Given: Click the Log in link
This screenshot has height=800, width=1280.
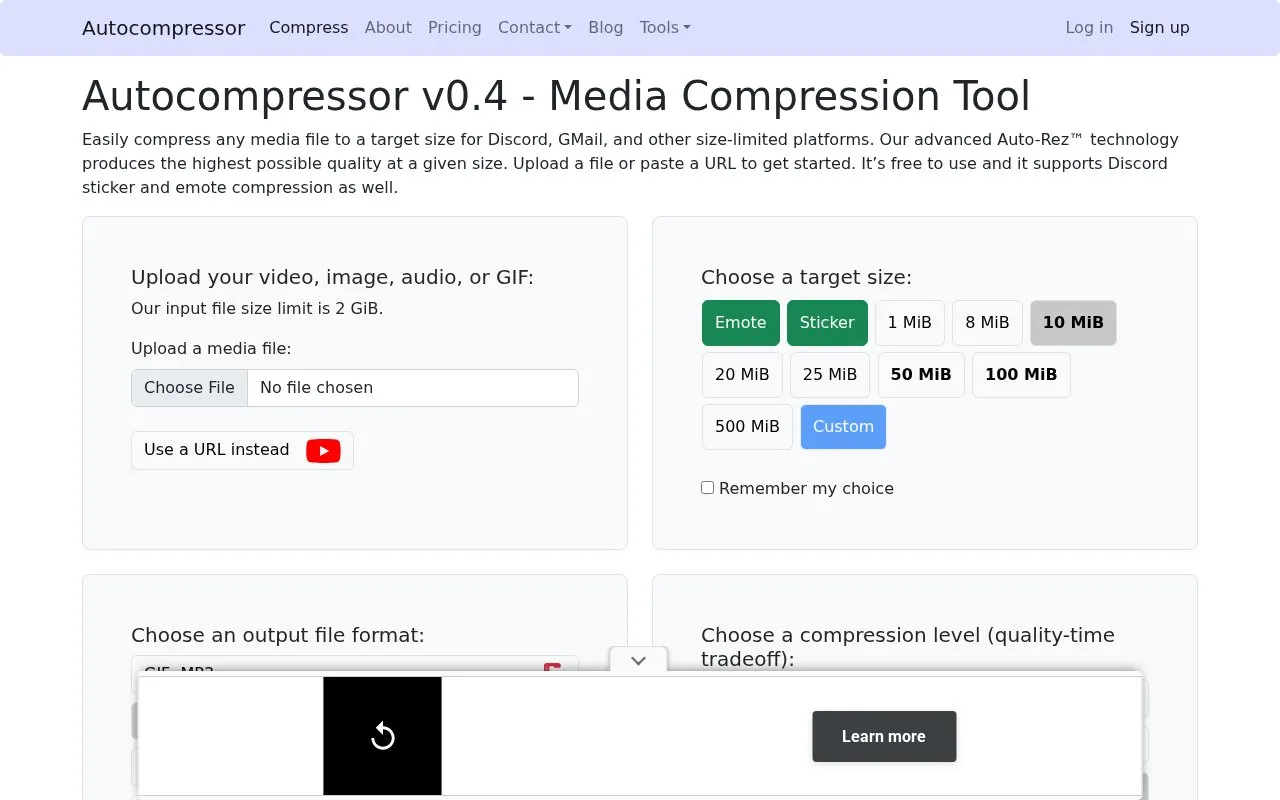Looking at the screenshot, I should pos(1089,28).
